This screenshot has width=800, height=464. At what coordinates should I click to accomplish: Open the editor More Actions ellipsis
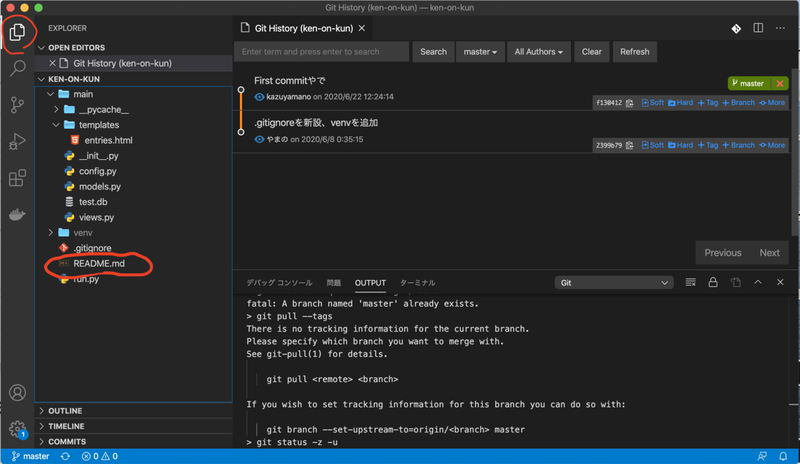[780, 28]
